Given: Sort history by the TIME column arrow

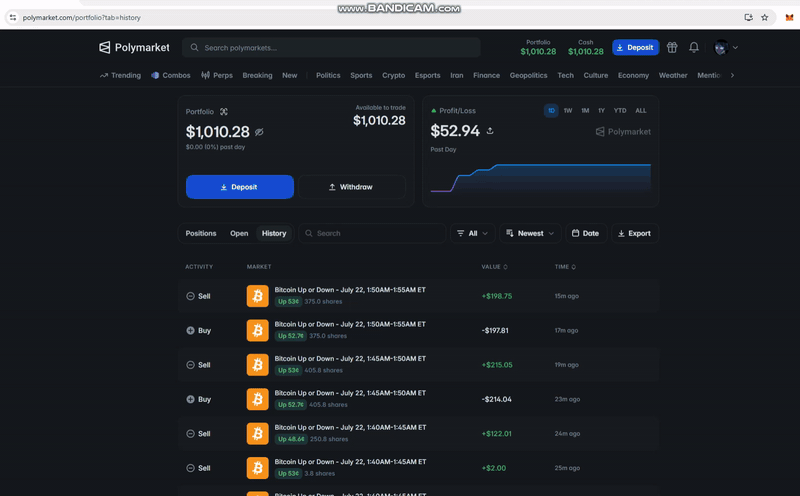Looking at the screenshot, I should click(573, 267).
